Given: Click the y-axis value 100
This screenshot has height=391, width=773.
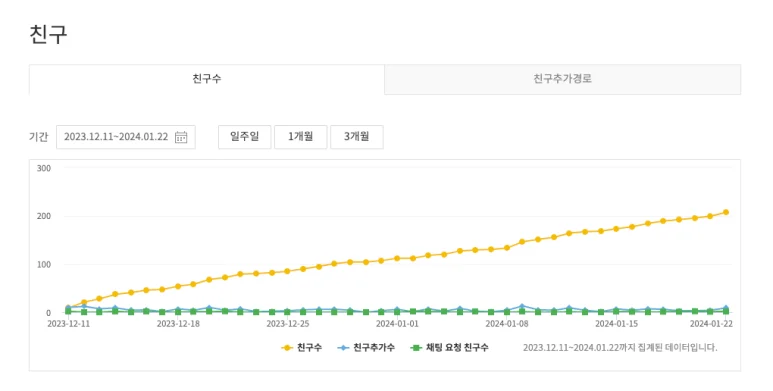Looking at the screenshot, I should (x=44, y=265).
